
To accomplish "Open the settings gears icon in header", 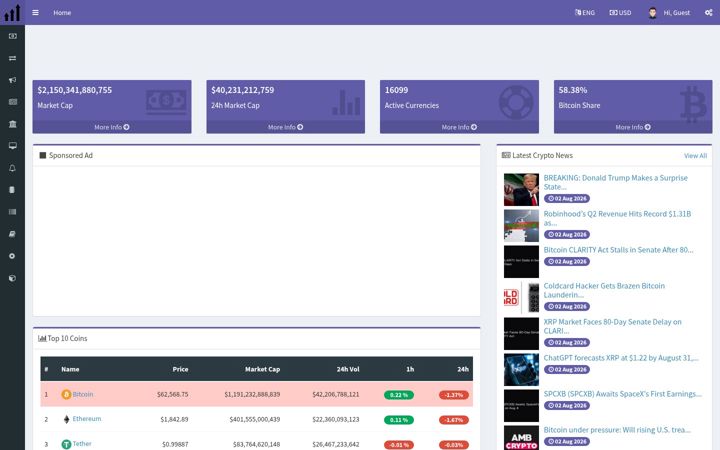I will coord(709,13).
